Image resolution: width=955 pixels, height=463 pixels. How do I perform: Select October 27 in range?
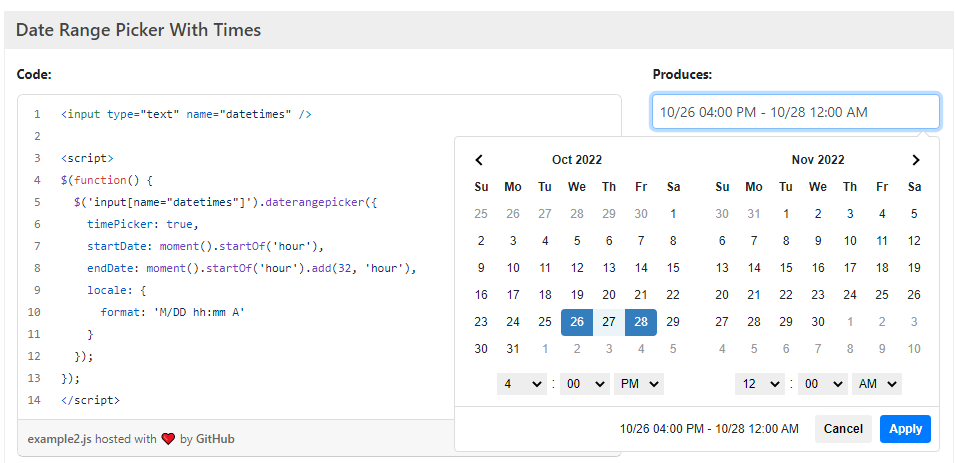click(609, 322)
